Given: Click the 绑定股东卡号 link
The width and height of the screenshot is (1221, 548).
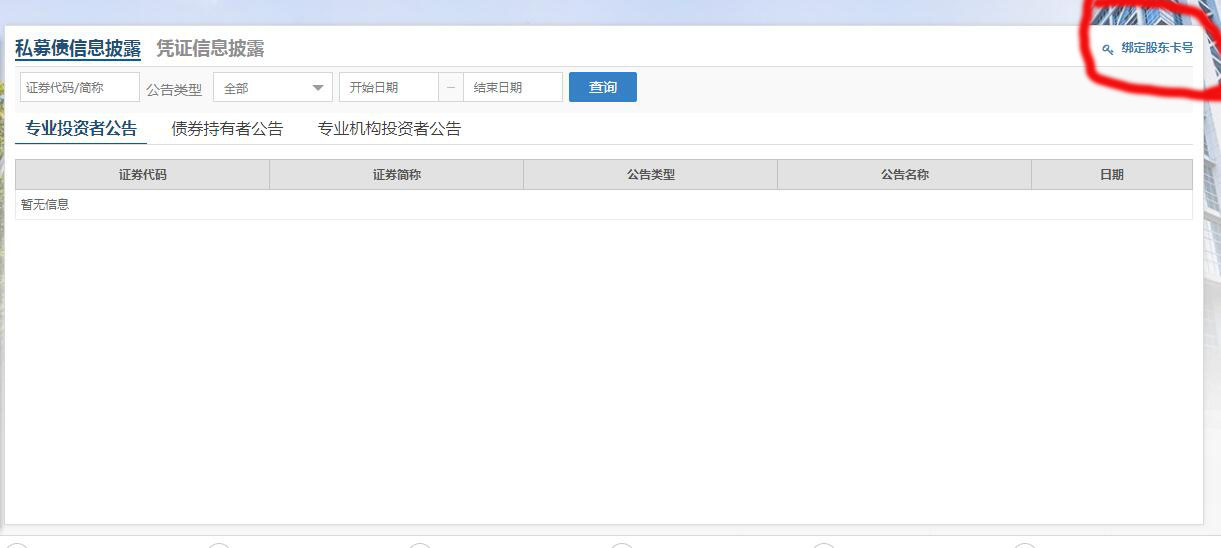Looking at the screenshot, I should pos(1157,48).
